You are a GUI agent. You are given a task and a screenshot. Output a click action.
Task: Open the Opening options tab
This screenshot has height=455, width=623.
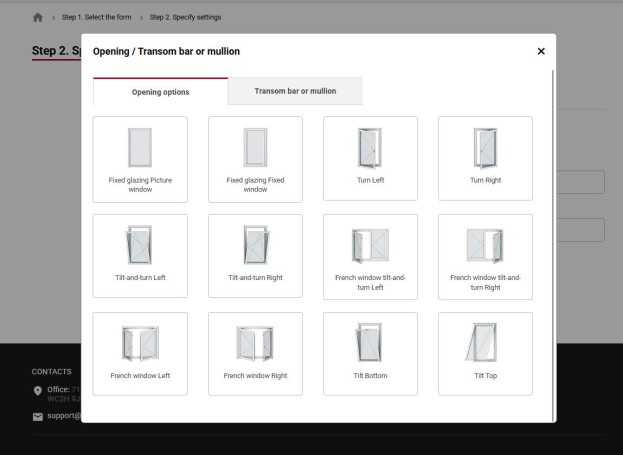[160, 92]
